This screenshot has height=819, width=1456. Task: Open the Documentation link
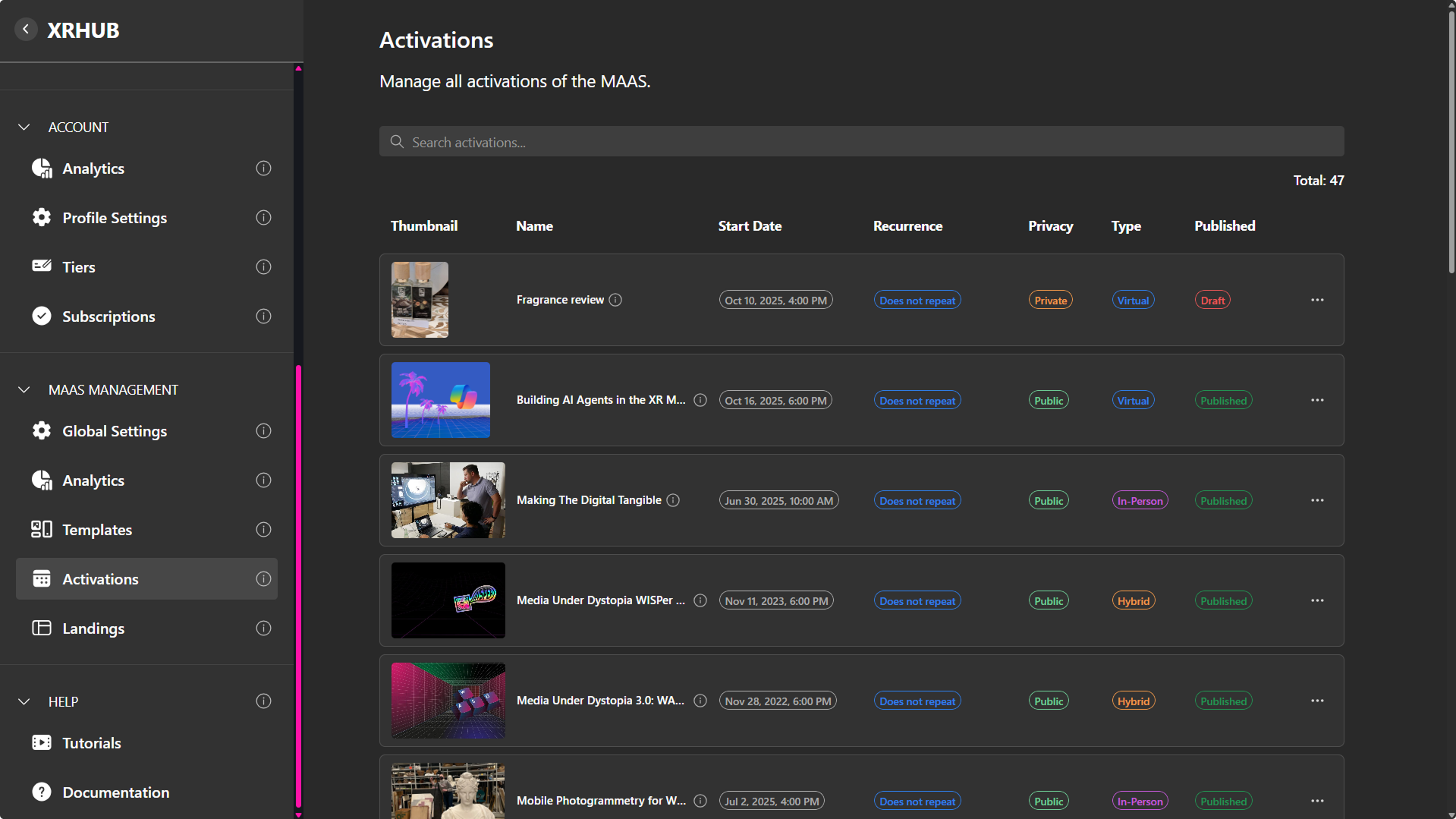(115, 792)
